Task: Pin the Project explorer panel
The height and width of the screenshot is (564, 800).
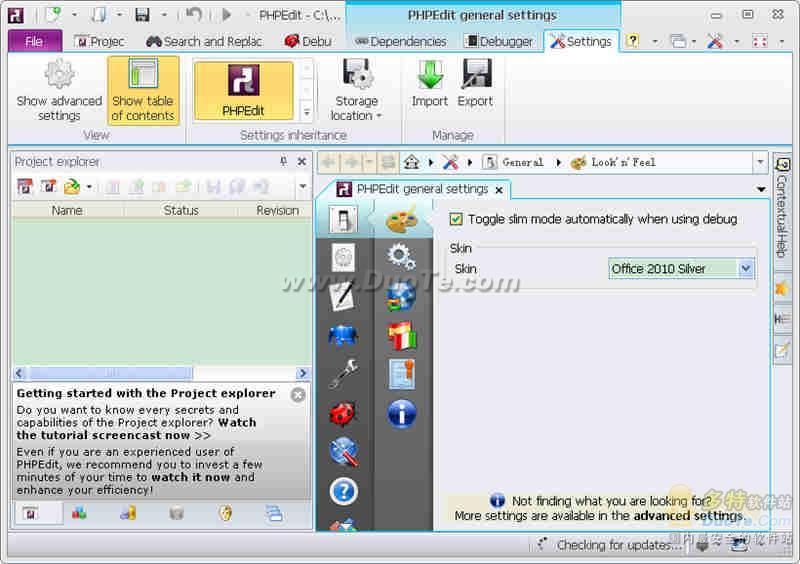Action: tap(284, 162)
